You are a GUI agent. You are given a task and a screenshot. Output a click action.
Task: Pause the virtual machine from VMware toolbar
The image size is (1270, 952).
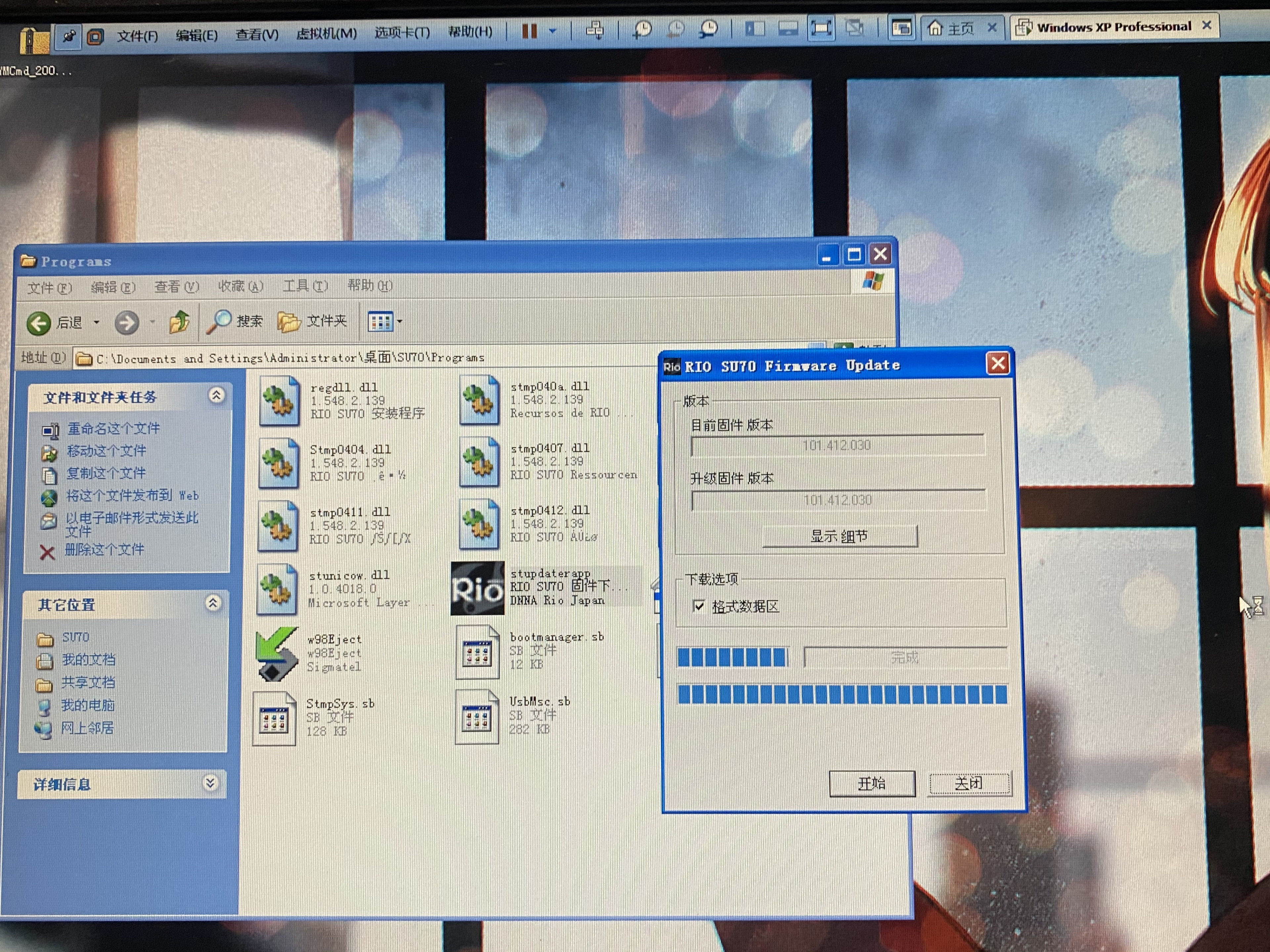pyautogui.click(x=529, y=30)
